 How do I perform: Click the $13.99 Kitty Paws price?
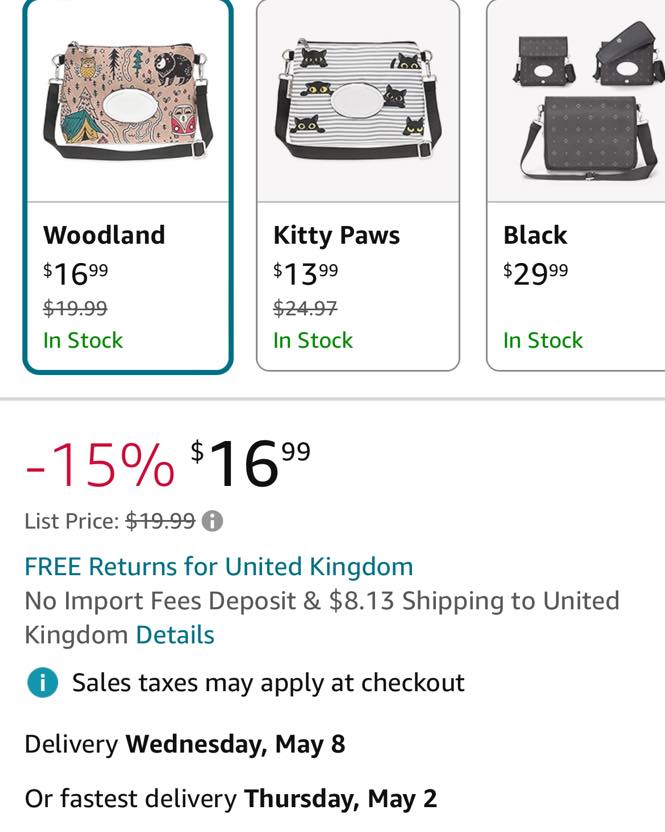coord(306,274)
